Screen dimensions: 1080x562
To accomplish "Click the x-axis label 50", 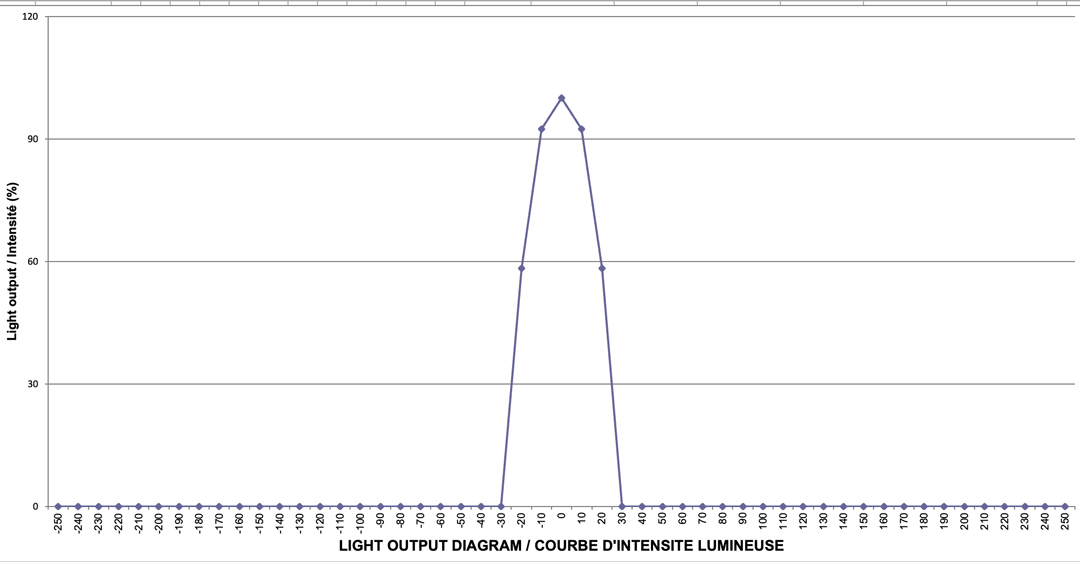I will [x=662, y=519].
